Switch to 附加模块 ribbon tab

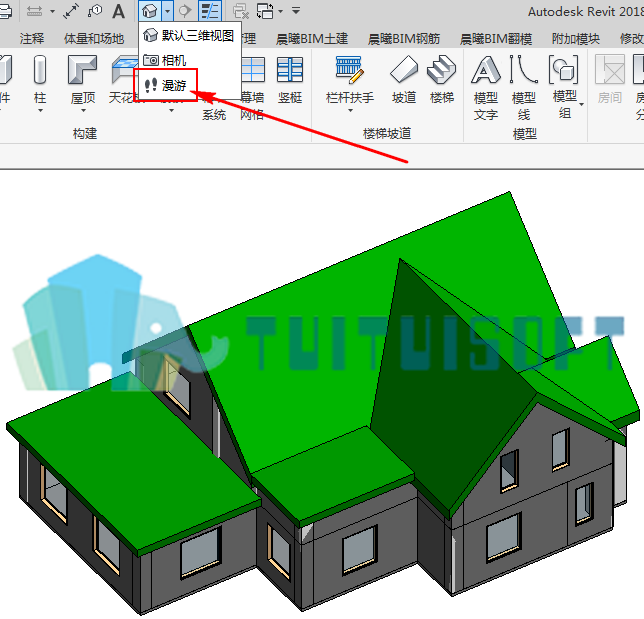[575, 39]
